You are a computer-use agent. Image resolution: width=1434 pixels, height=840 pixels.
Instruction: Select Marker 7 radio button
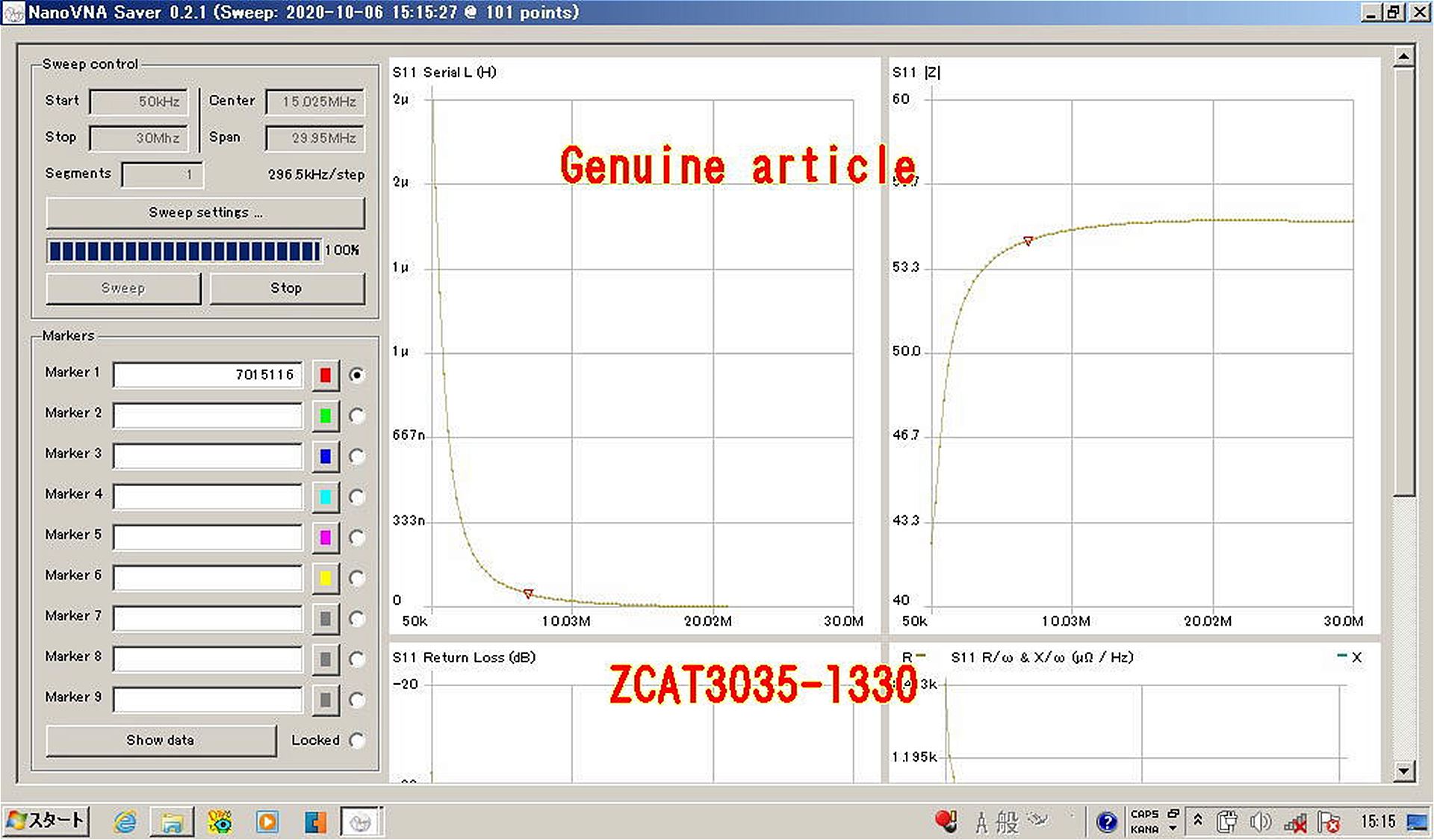pos(357,618)
